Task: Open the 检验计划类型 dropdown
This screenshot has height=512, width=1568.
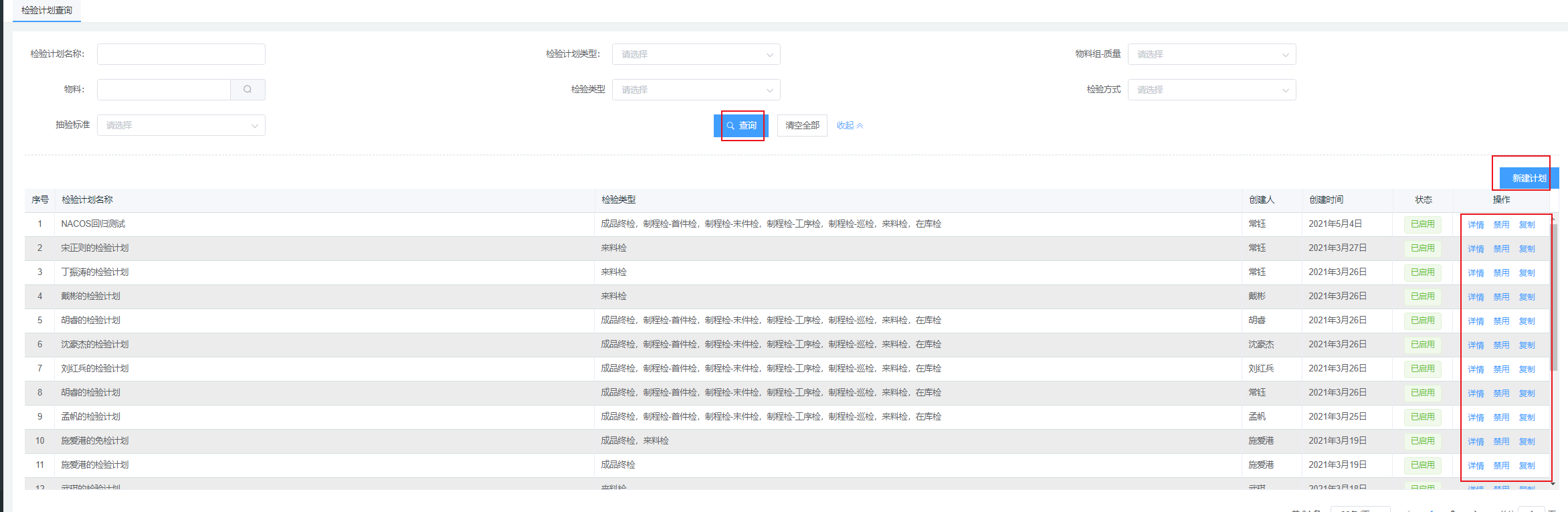Action: (696, 54)
